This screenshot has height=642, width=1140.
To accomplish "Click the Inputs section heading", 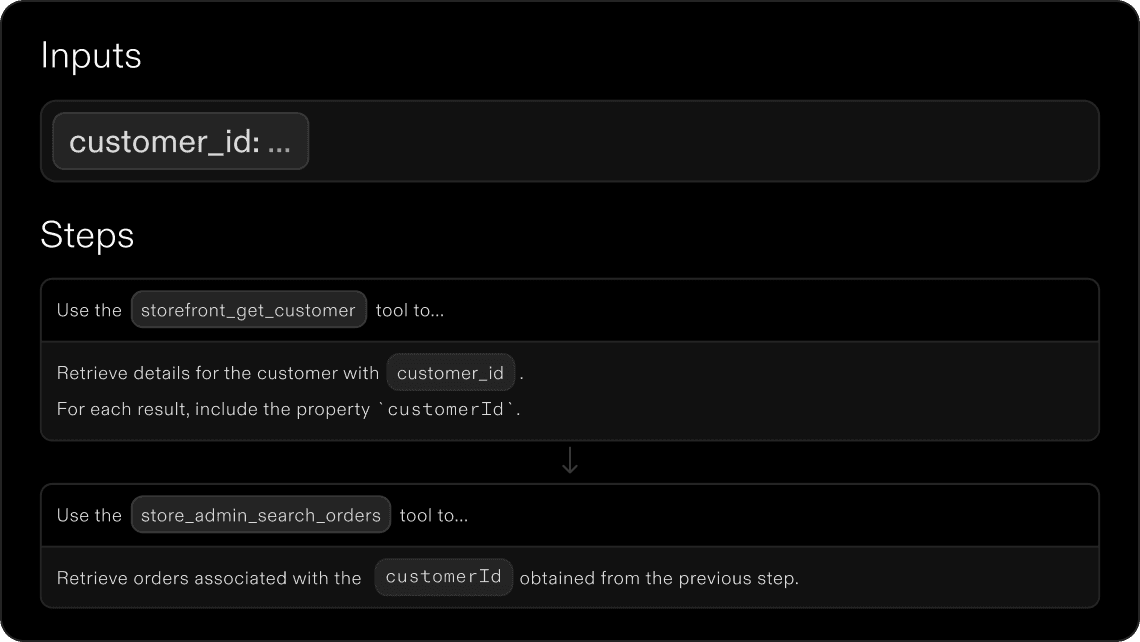I will [91, 56].
